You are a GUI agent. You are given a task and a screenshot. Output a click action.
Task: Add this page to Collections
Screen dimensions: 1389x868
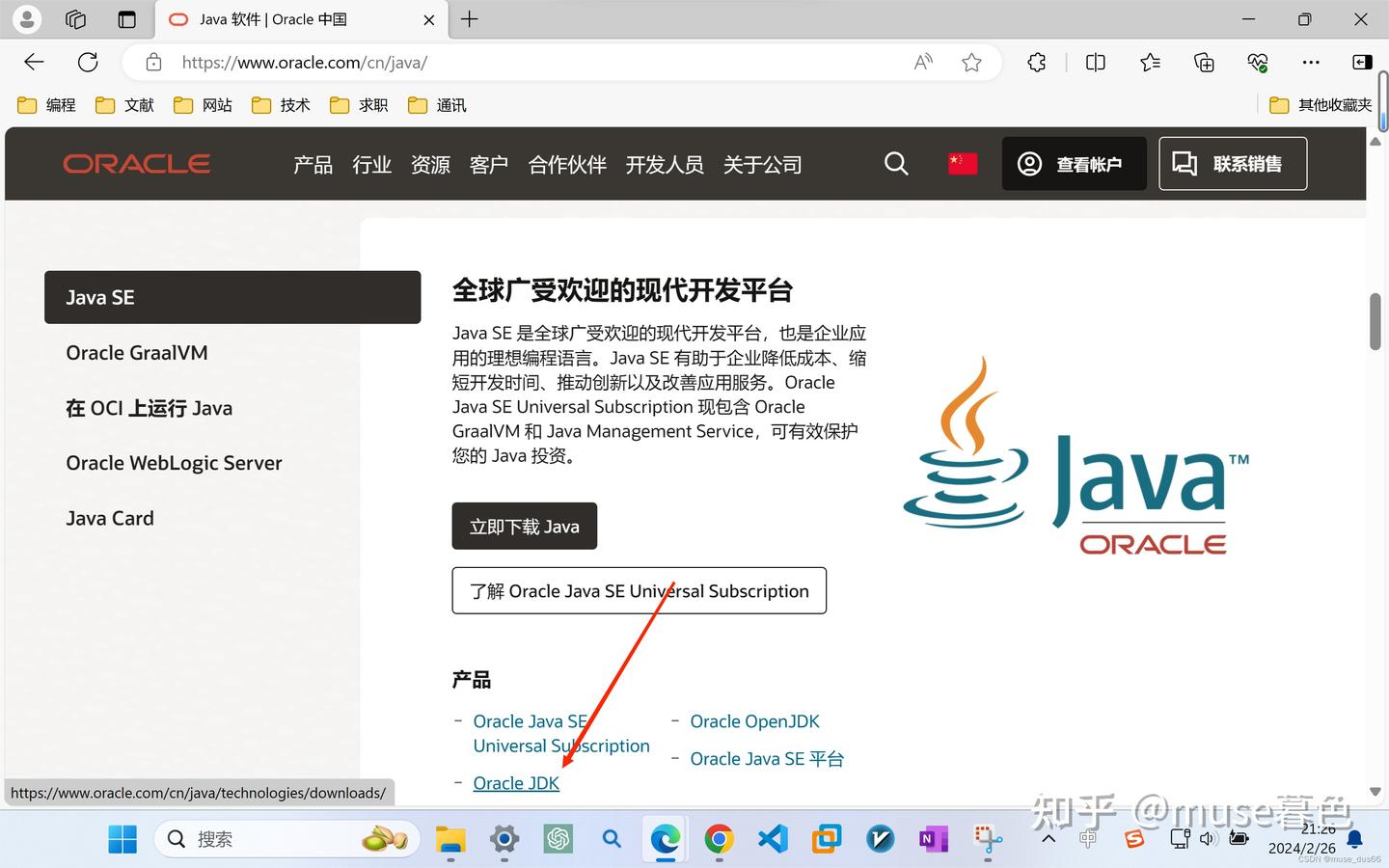tap(1204, 62)
